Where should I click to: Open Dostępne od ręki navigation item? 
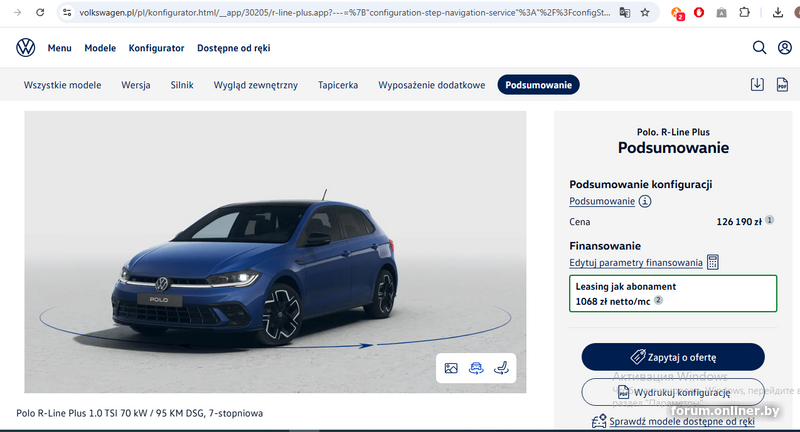click(x=234, y=48)
